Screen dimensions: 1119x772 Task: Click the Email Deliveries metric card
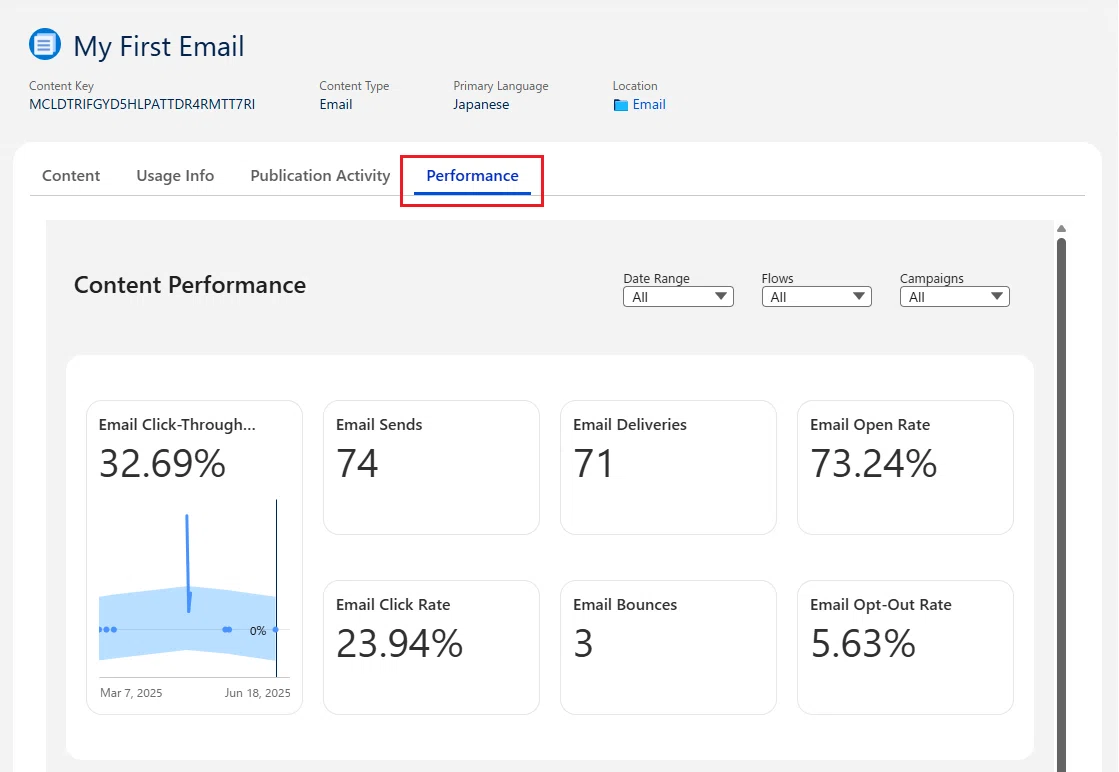click(668, 467)
